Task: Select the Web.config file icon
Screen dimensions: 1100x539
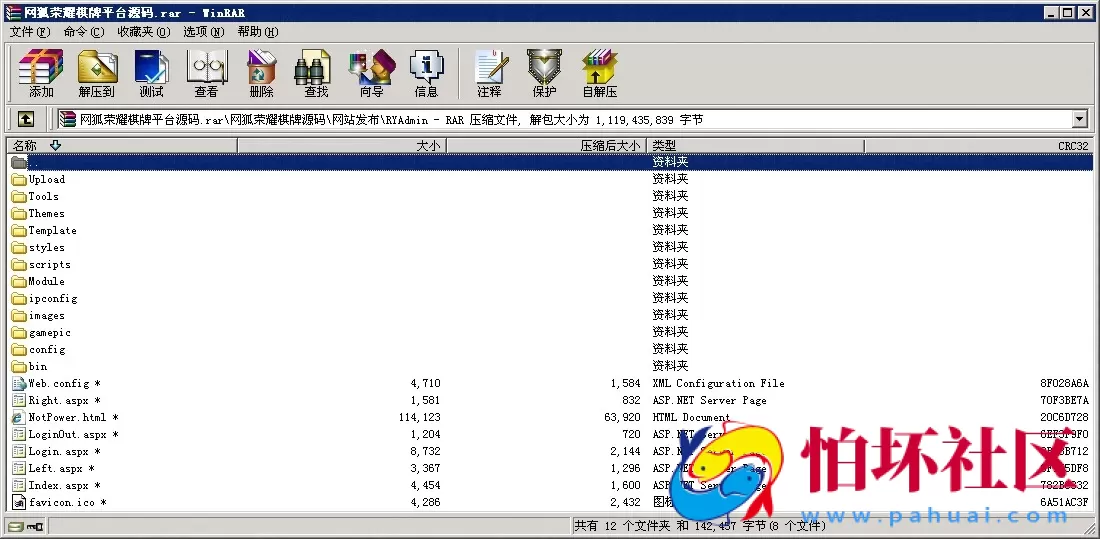Action: 19,383
